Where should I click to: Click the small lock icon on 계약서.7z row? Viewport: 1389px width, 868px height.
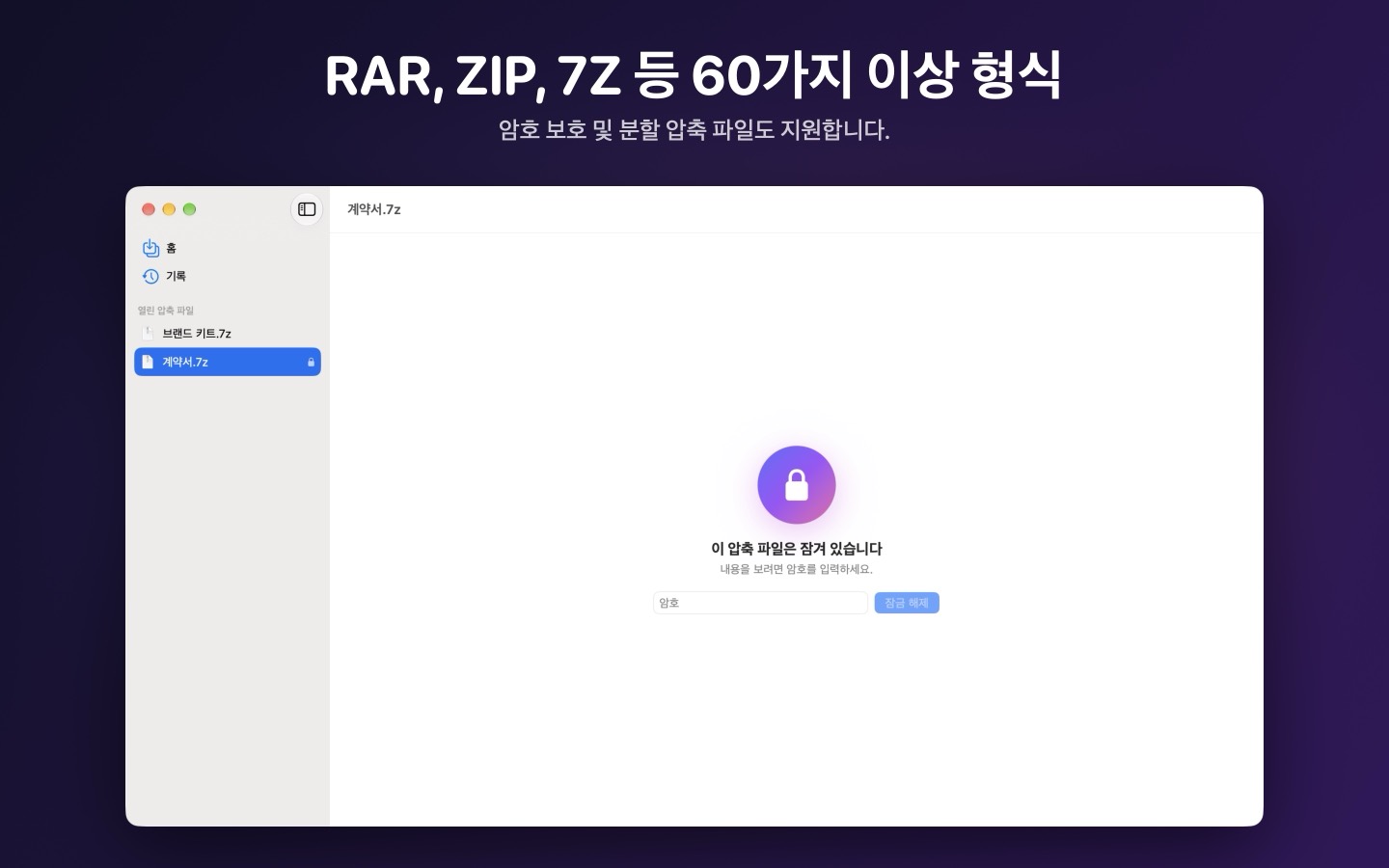point(311,363)
